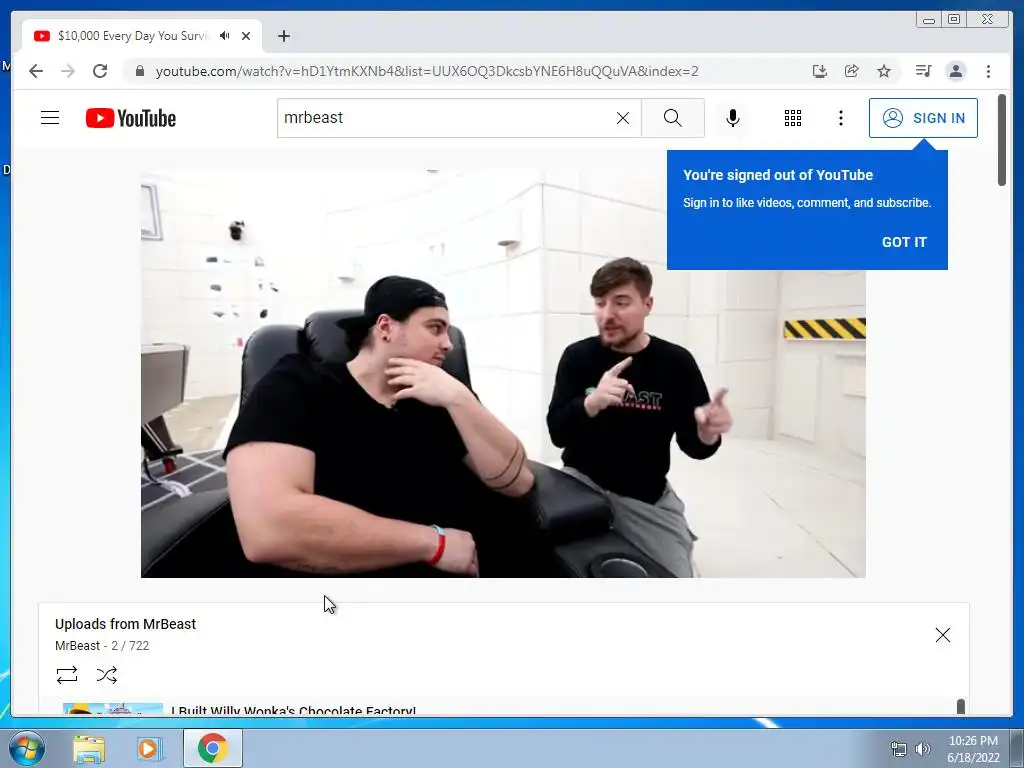Restore down the Chrome window
1024x768 pixels.
pos(953,20)
